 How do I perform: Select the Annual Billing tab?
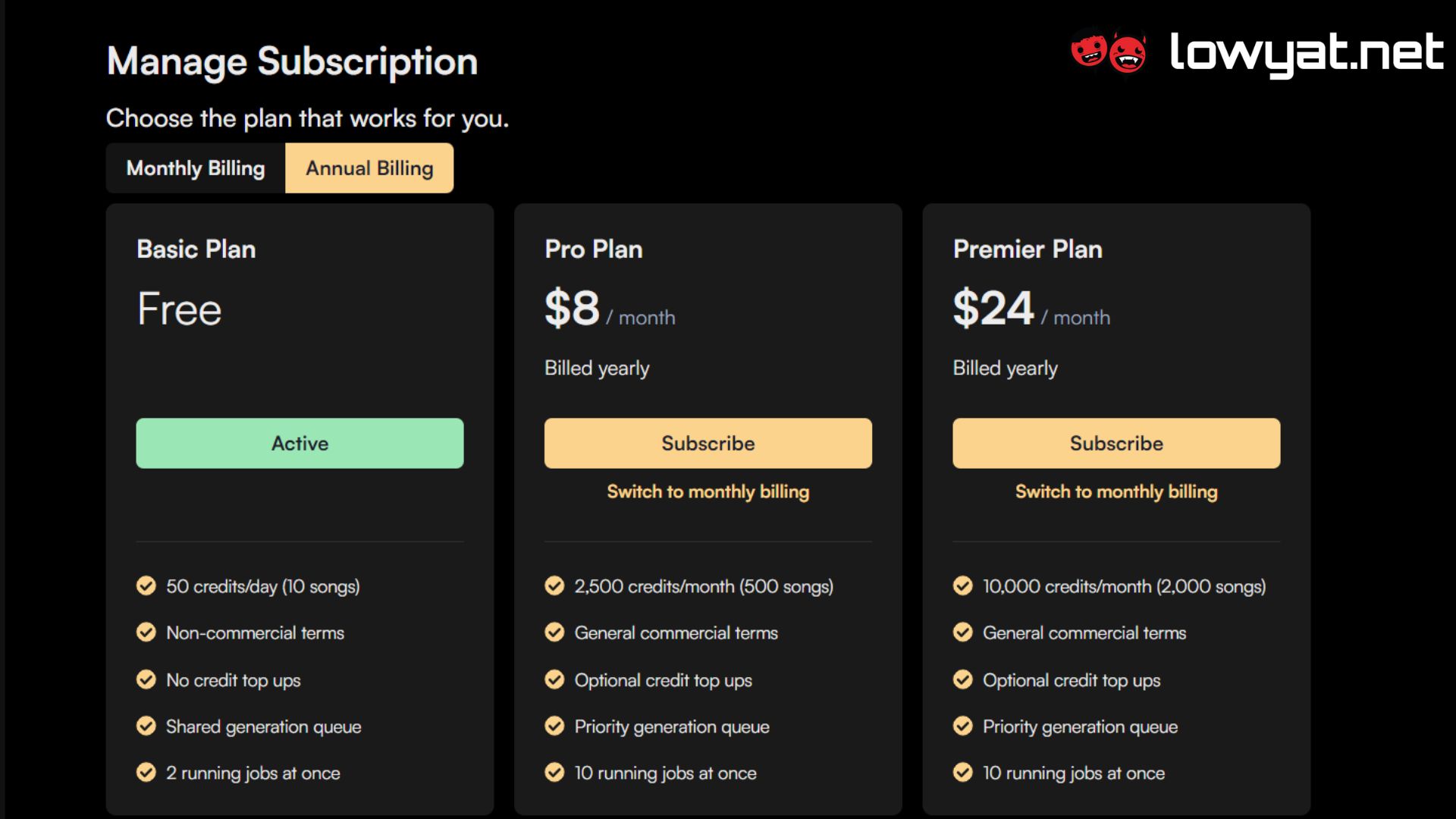coord(369,168)
